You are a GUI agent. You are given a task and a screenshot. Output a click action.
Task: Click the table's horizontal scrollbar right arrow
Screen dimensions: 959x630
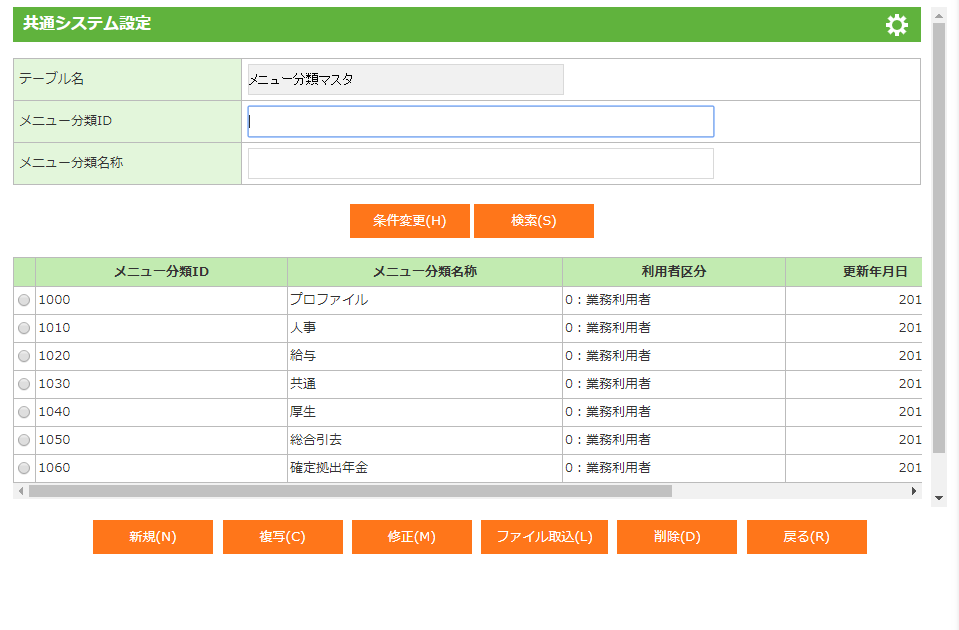click(x=913, y=491)
